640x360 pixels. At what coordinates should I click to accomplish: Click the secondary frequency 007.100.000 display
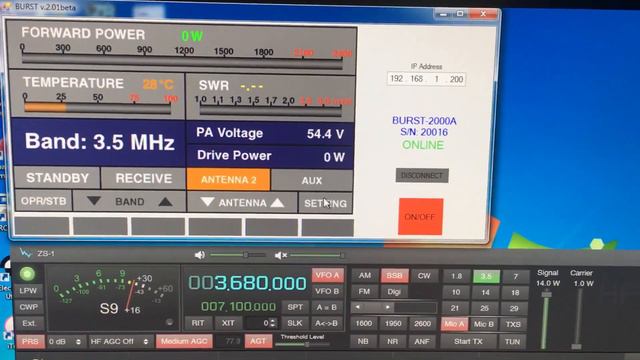238,307
